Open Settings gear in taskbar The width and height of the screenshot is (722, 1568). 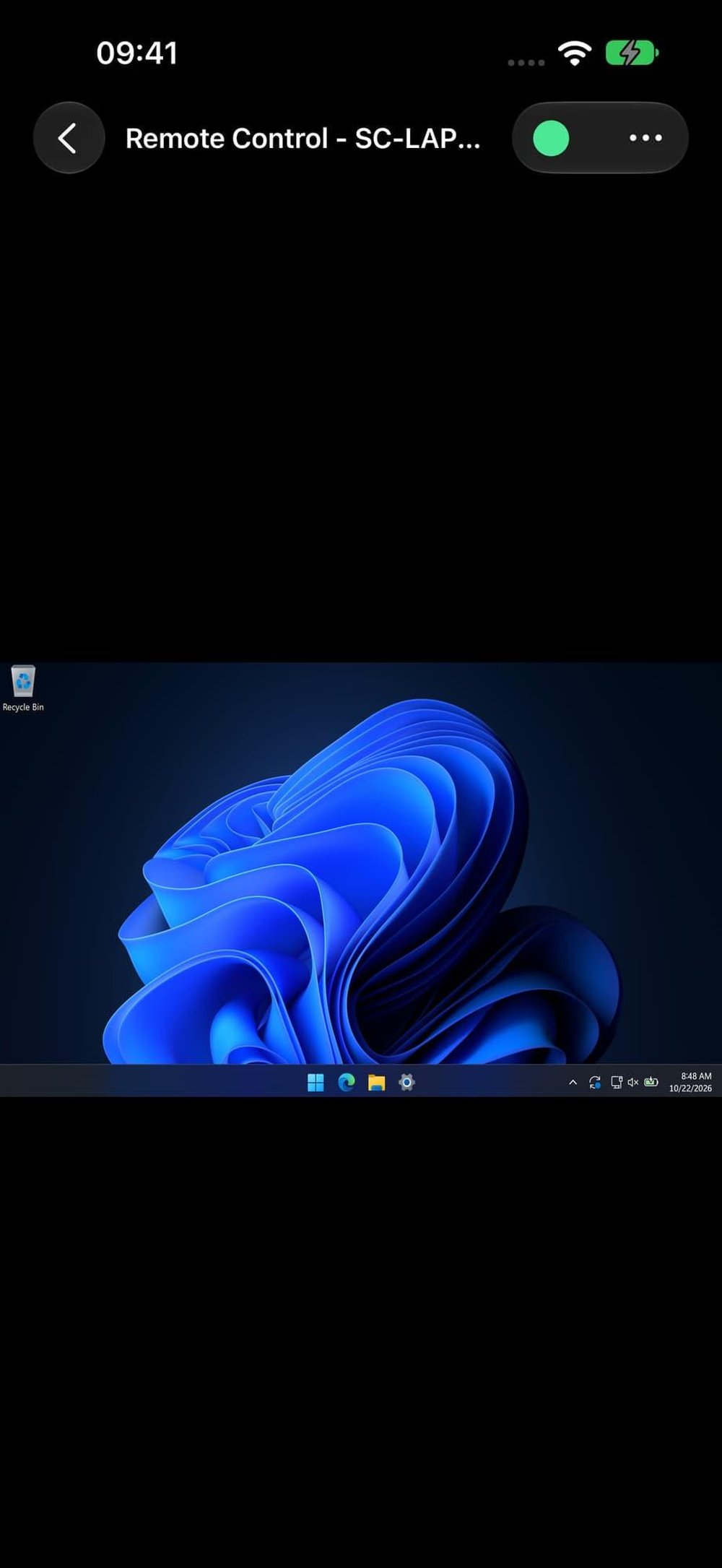coord(407,1082)
